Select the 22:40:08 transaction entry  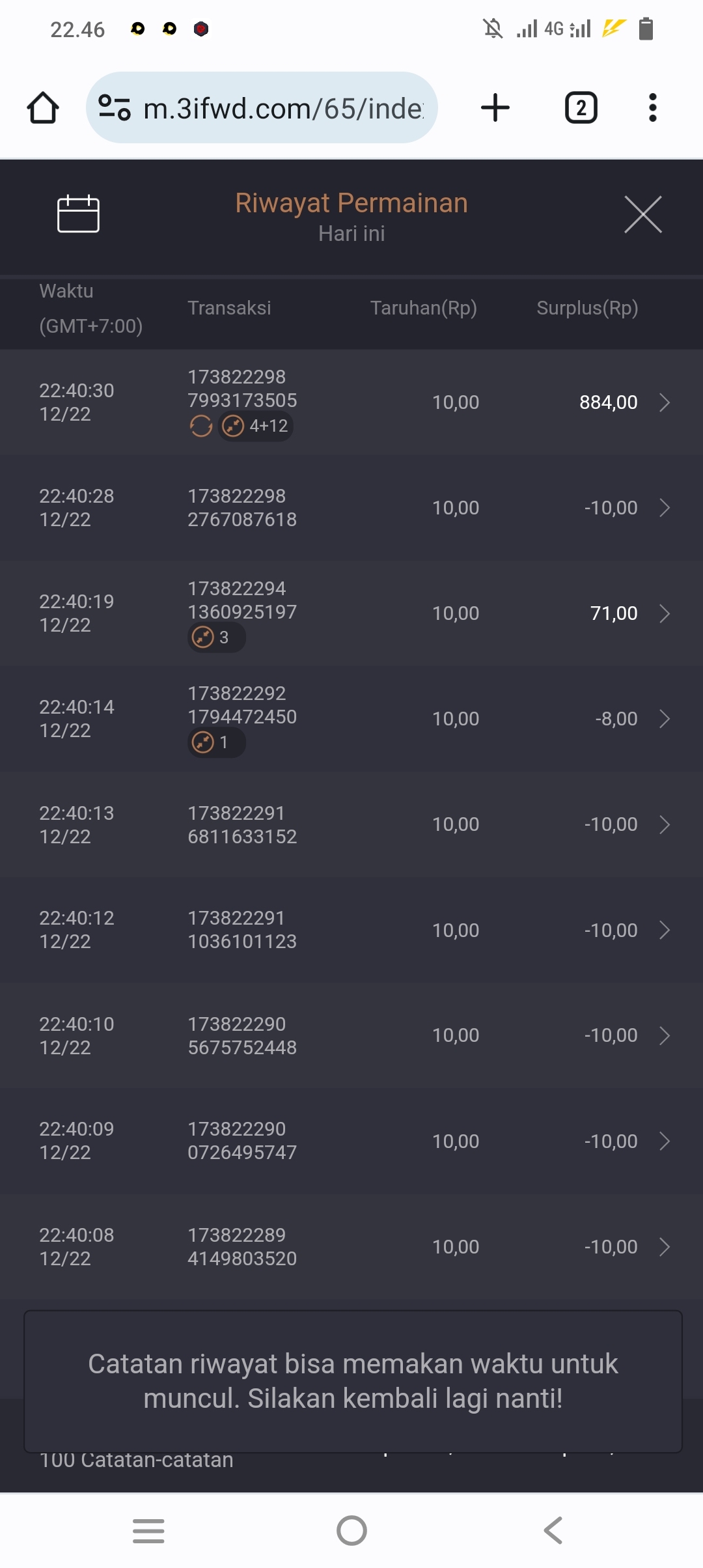tap(351, 1247)
